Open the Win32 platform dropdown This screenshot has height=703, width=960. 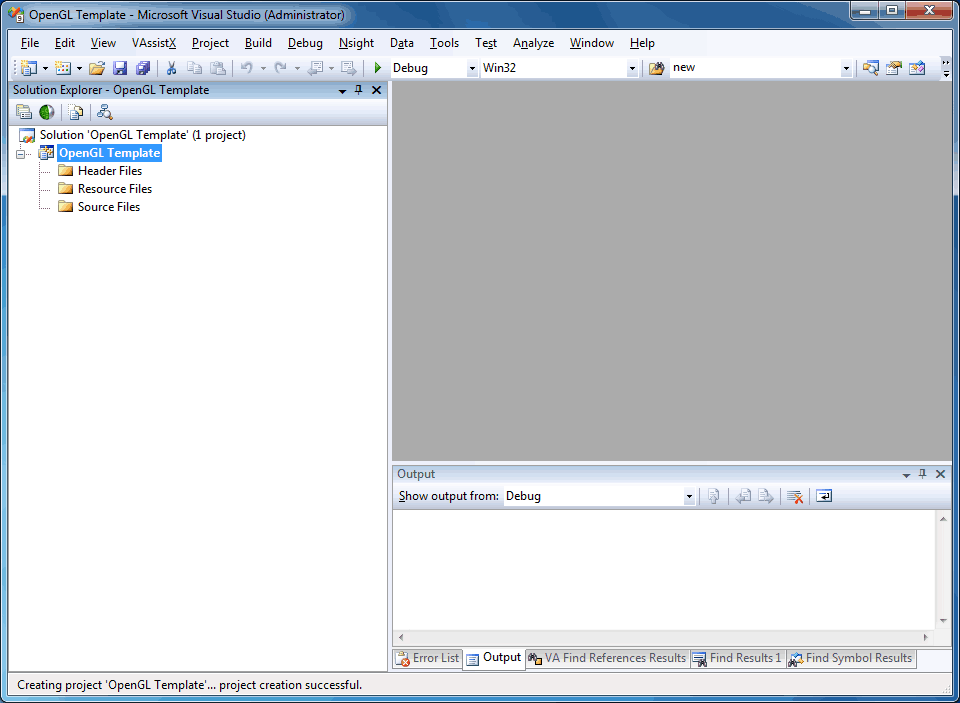[x=632, y=69]
